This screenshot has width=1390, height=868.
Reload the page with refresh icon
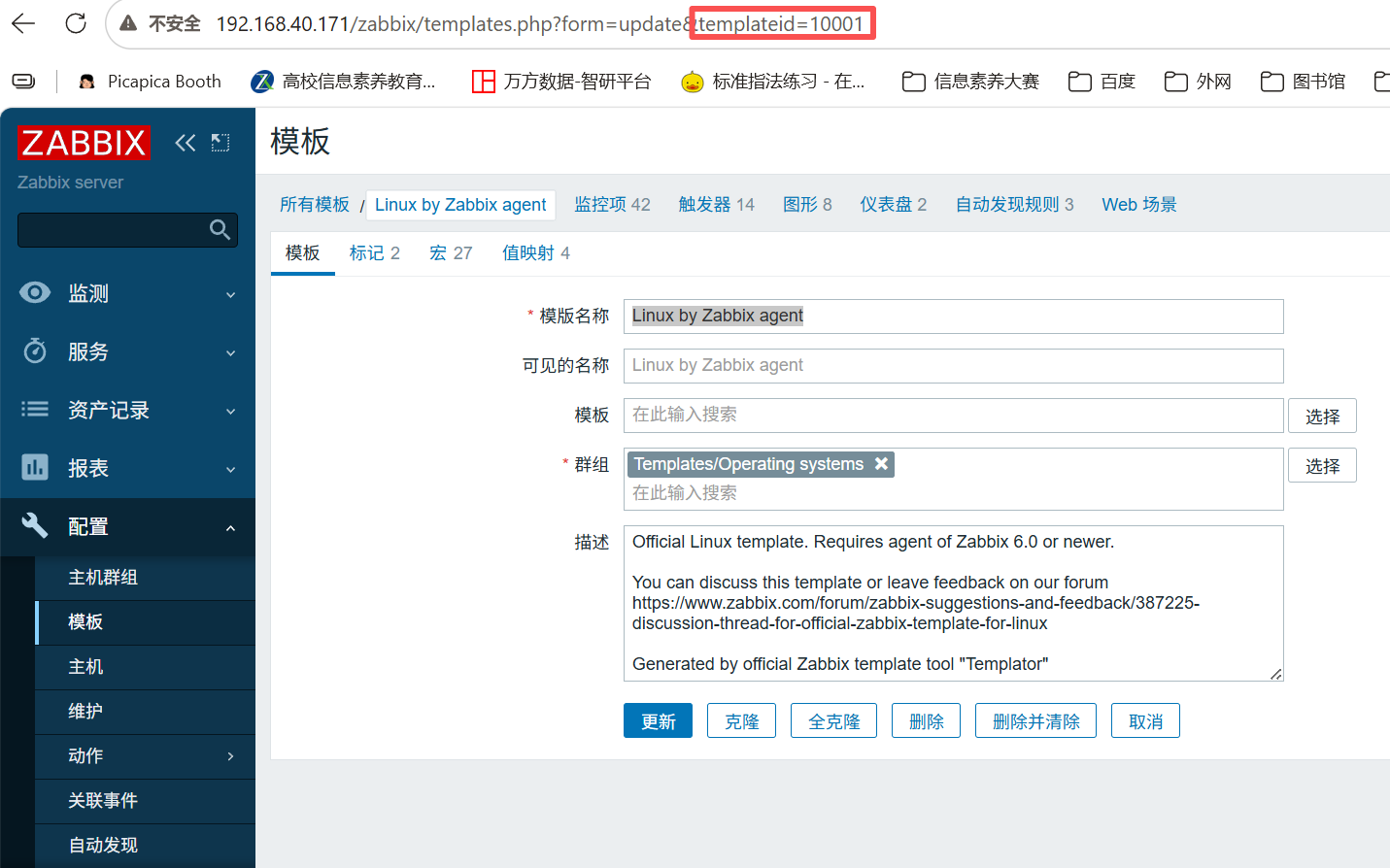[76, 23]
